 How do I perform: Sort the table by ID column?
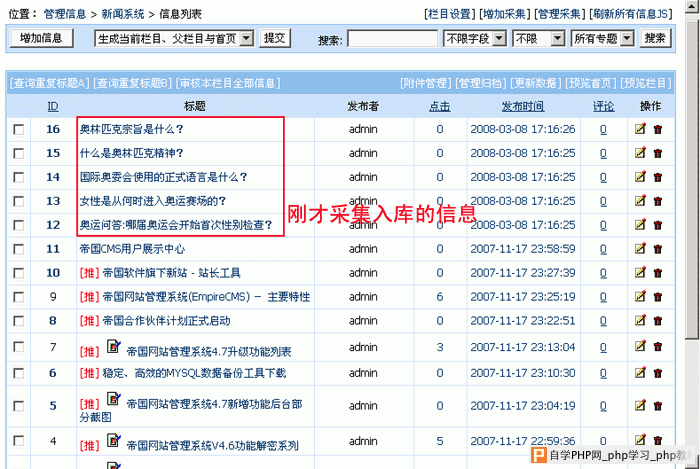tap(53, 106)
